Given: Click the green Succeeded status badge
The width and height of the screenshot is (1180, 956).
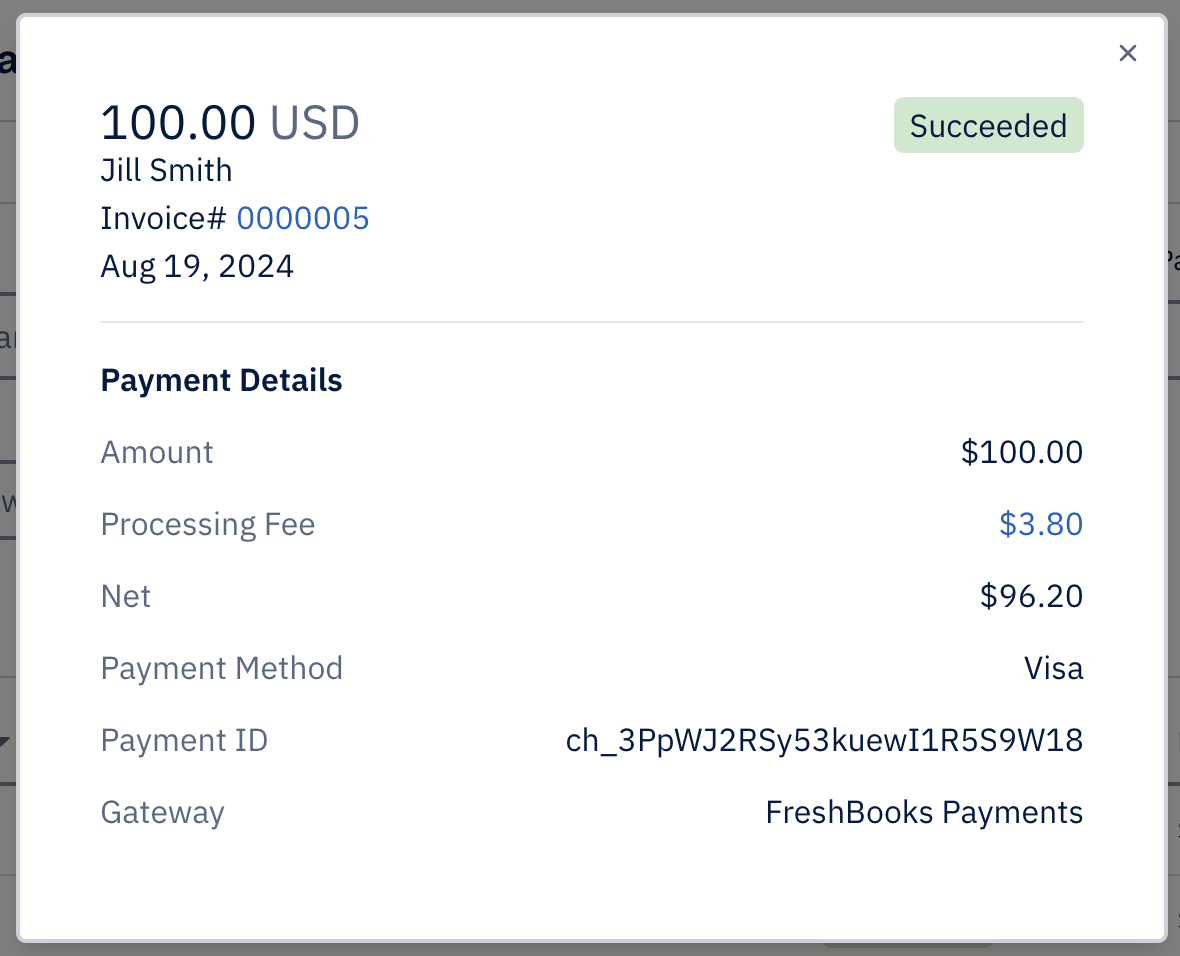Looking at the screenshot, I should [988, 126].
